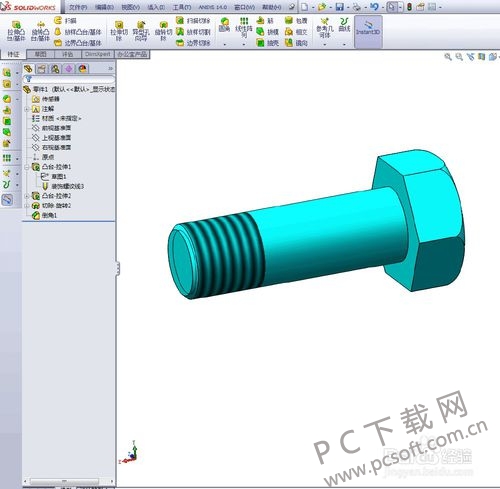Expand the 注解 Annotations folder

[x=27, y=109]
